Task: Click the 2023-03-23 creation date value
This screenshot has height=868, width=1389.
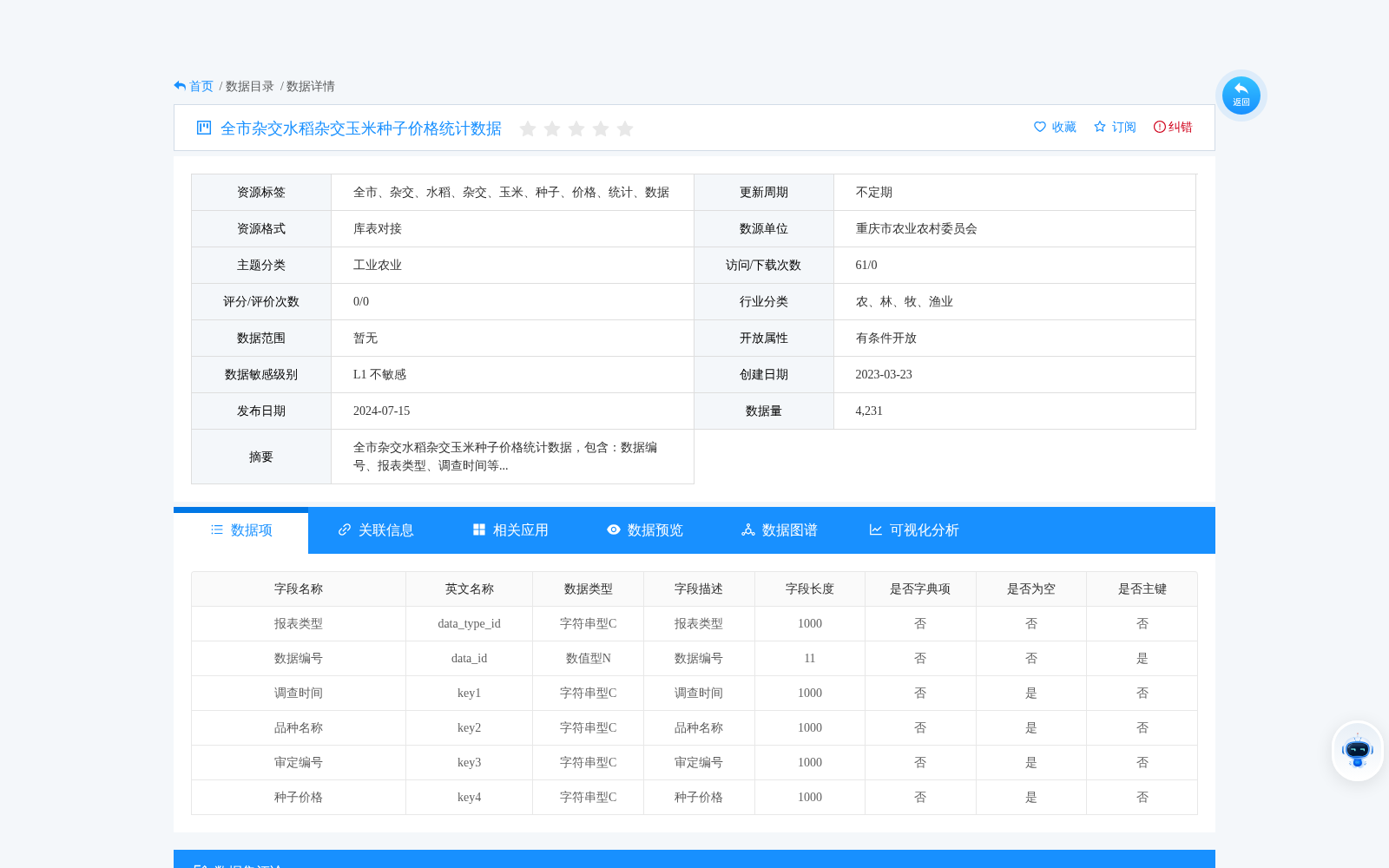Action: click(884, 374)
